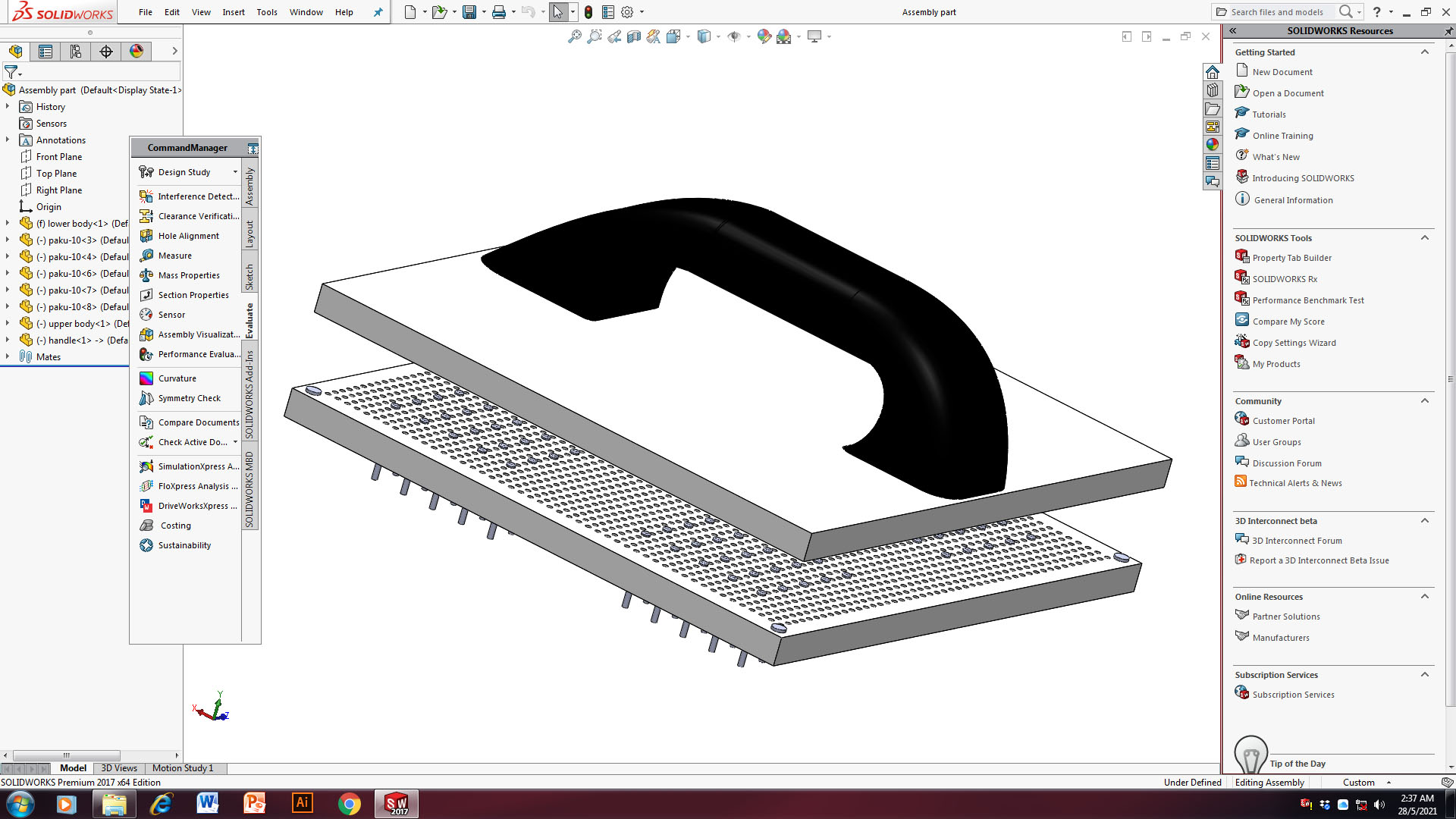1456x819 pixels.
Task: Pin the SOLIDWORKS Resources task pane
Action: point(1448,31)
